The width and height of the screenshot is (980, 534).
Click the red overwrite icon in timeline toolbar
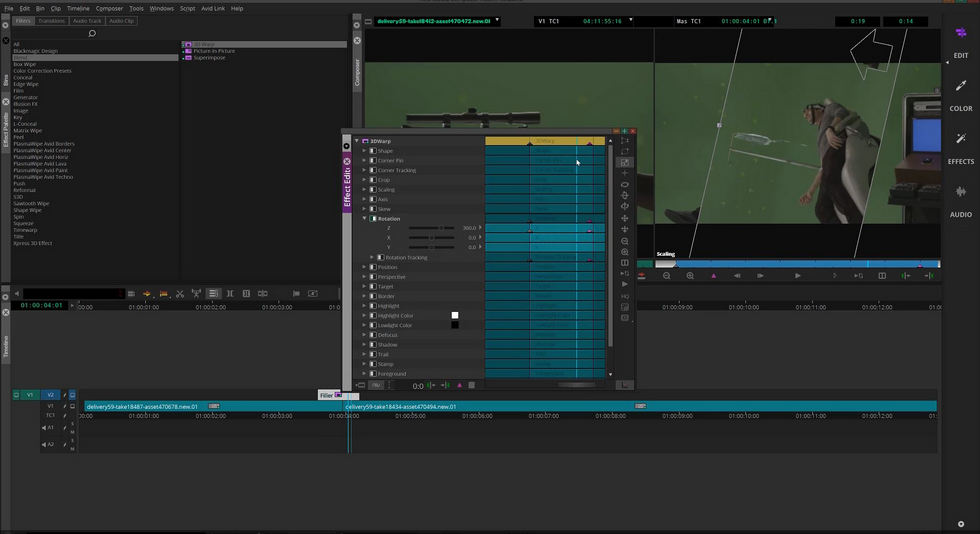[163, 293]
